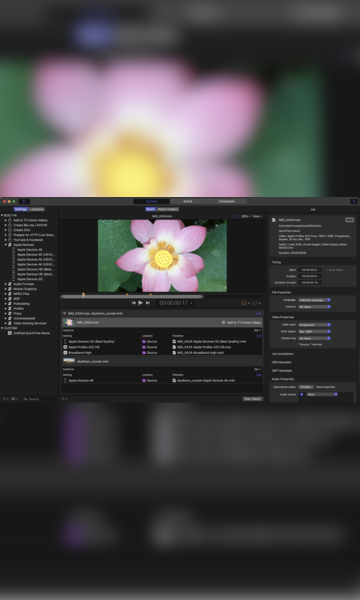
Task: Open the captions display icon menu
Action: tap(256, 303)
